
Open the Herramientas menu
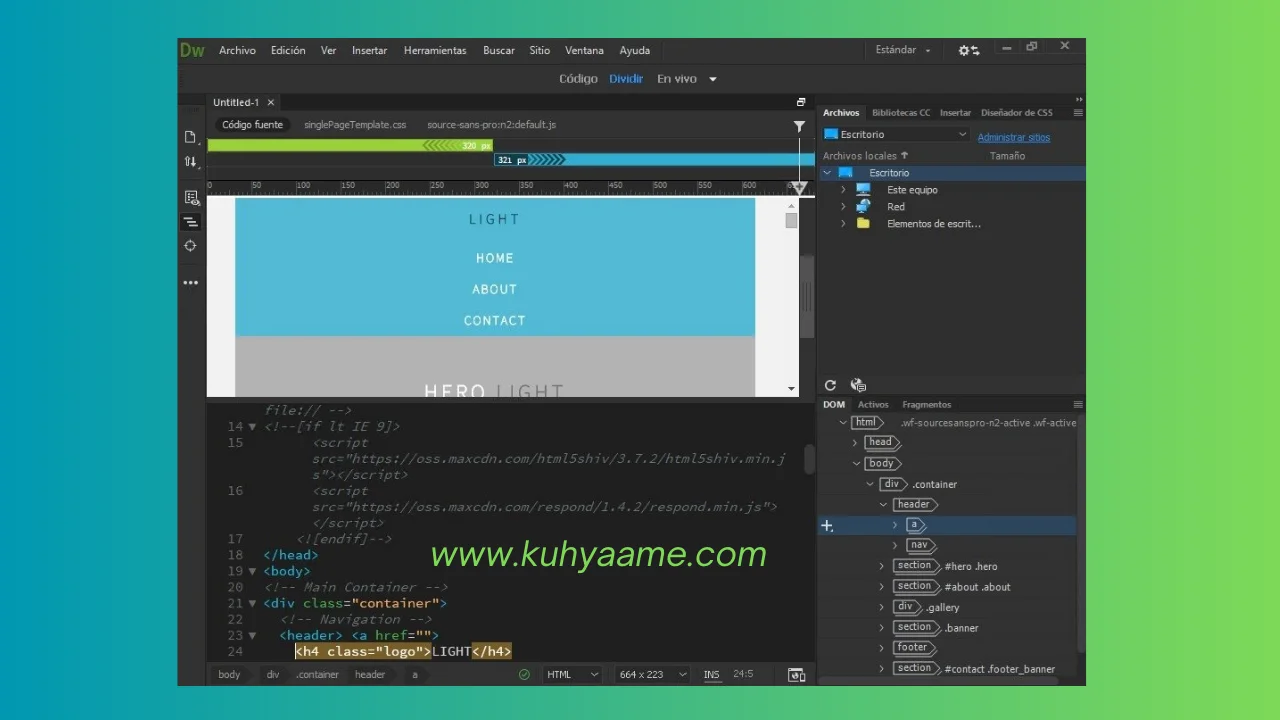tap(435, 50)
